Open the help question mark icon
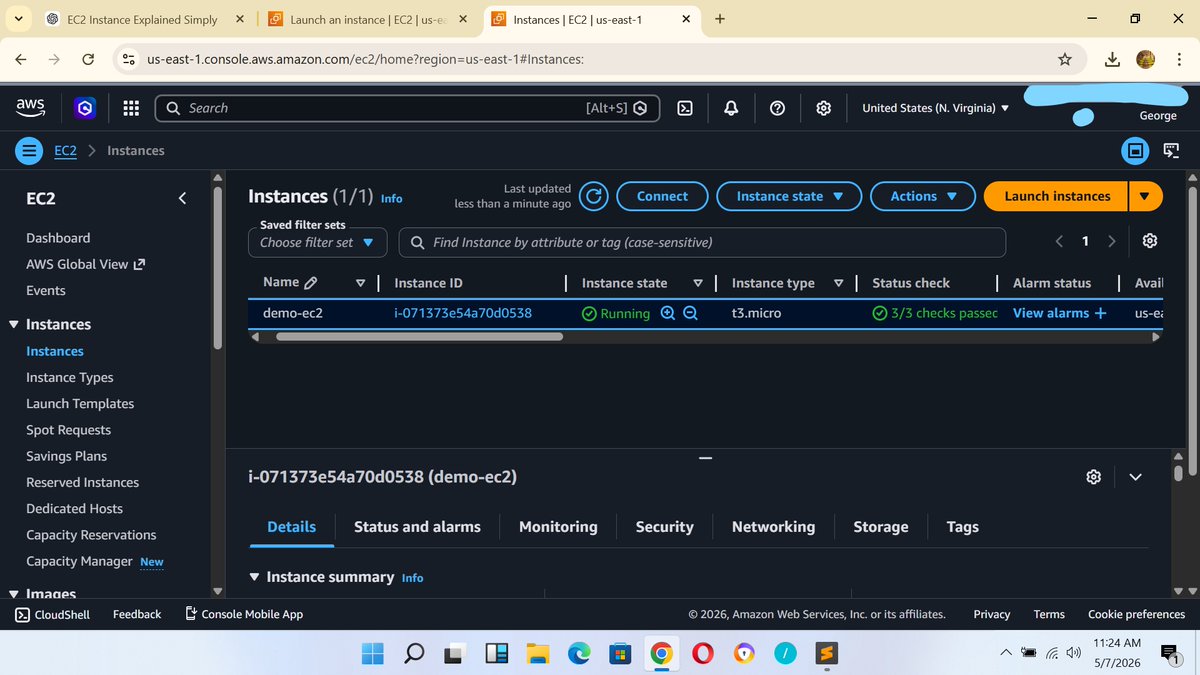 click(x=777, y=108)
